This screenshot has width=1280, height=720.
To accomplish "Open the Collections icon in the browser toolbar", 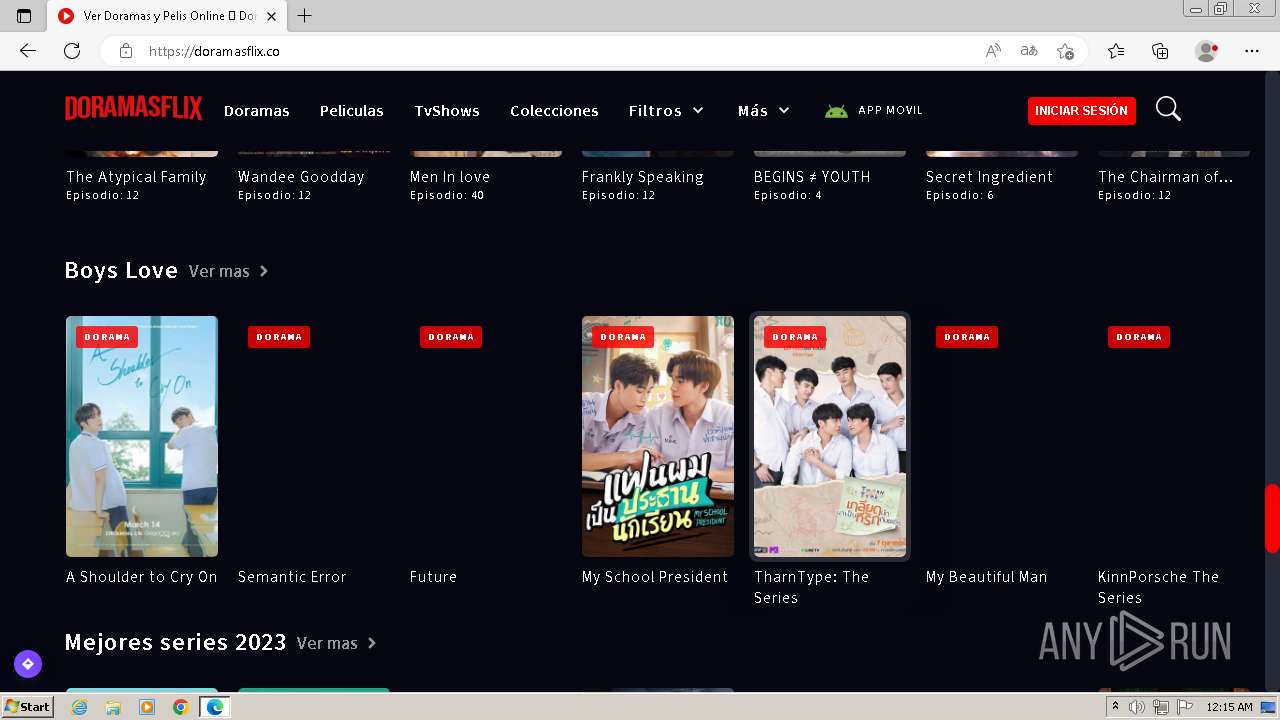I will 1160,51.
